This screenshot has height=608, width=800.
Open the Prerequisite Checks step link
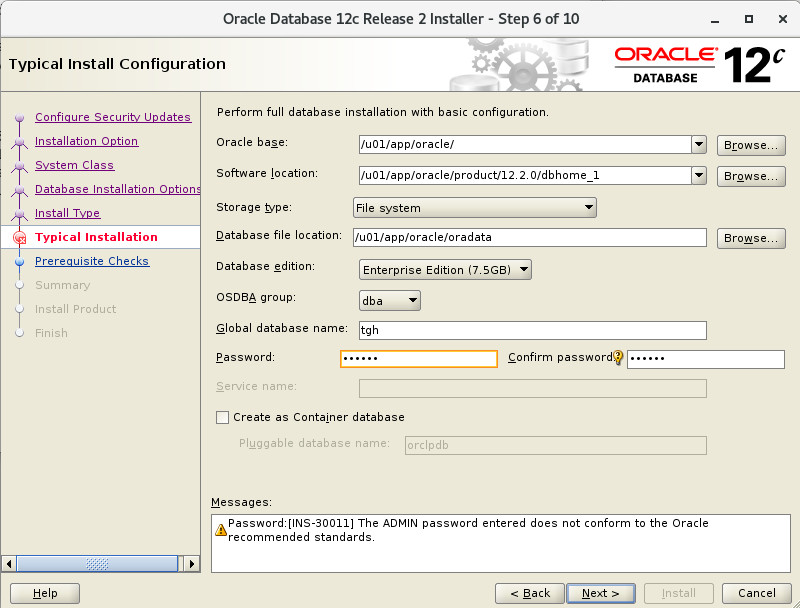point(92,261)
